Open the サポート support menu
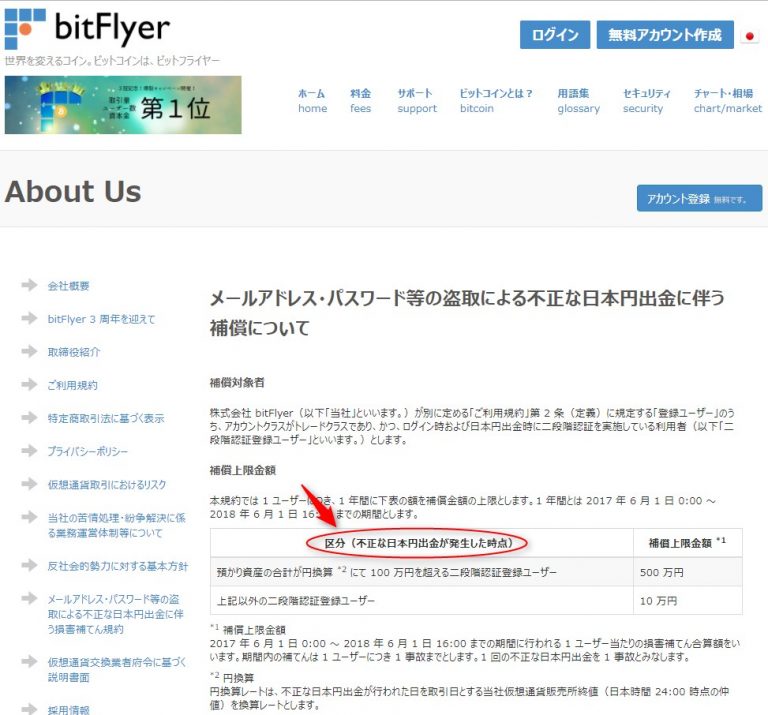Screen dimensions: 768x715 click(x=417, y=101)
